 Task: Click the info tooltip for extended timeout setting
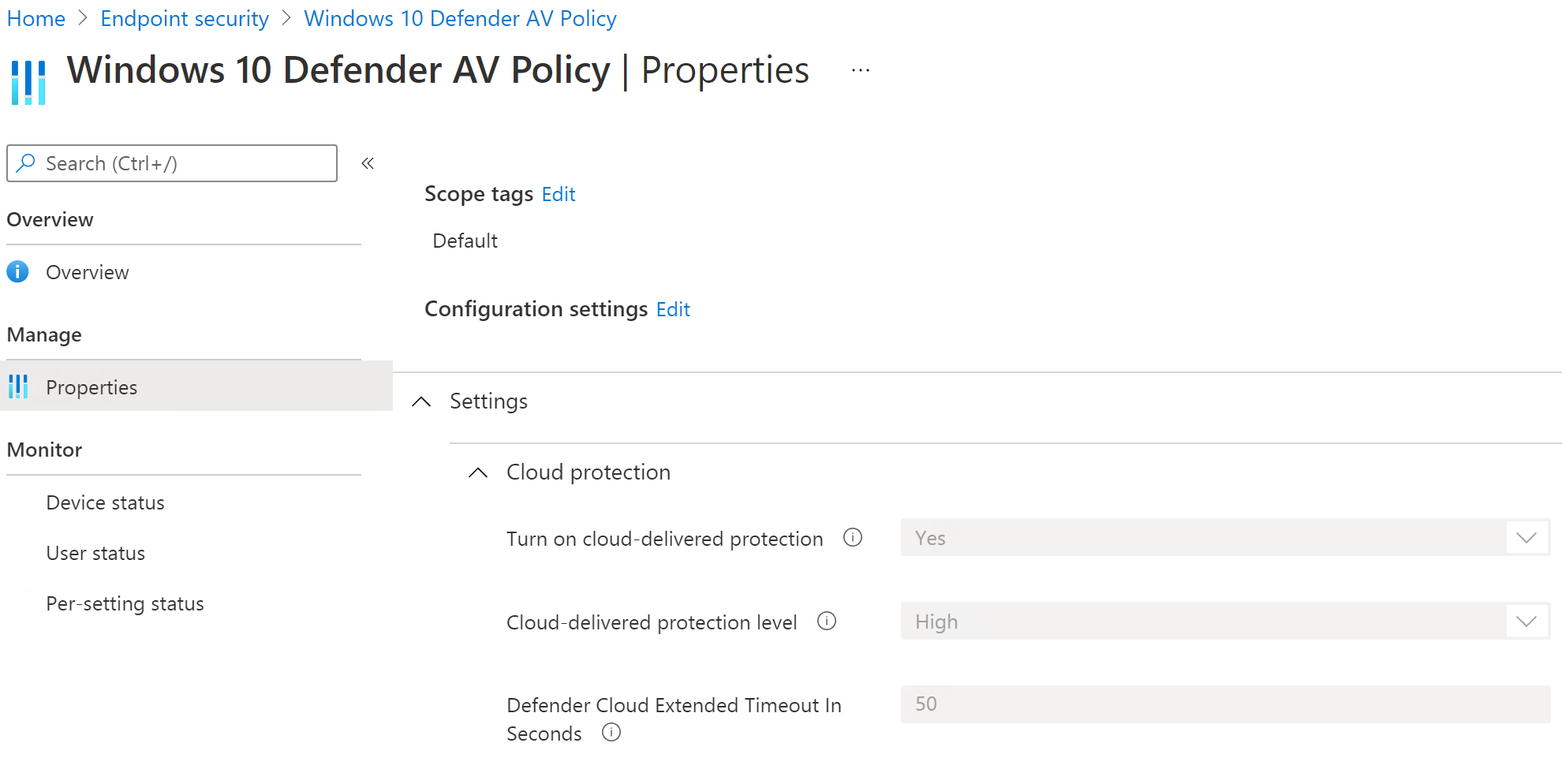[611, 733]
